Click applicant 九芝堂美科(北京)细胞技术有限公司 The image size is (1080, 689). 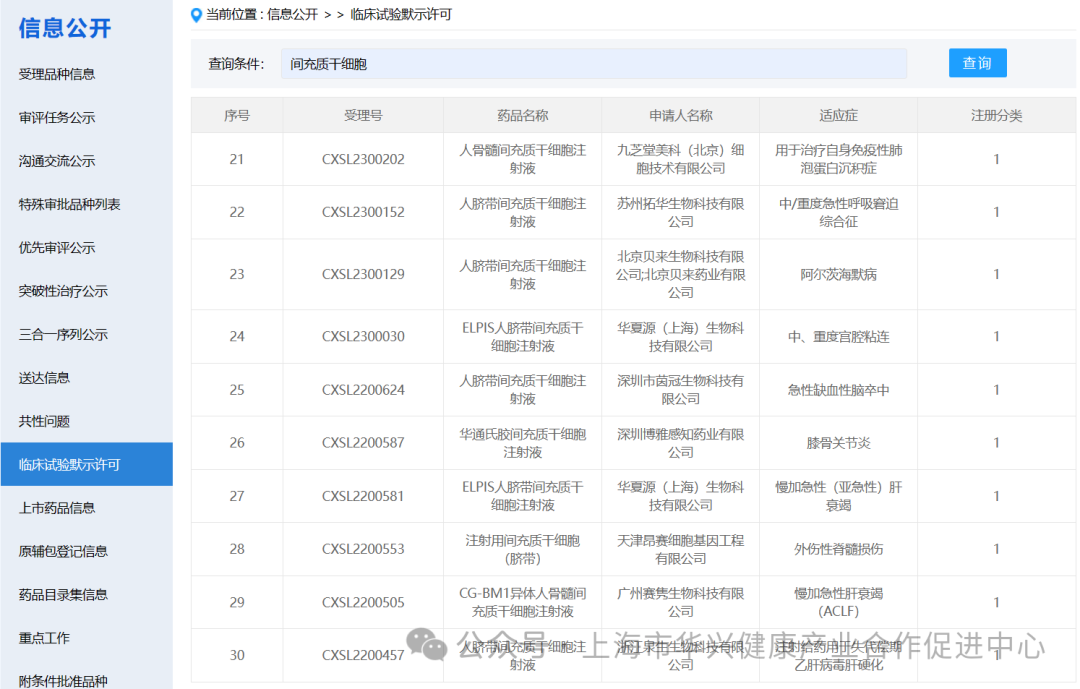pos(681,159)
